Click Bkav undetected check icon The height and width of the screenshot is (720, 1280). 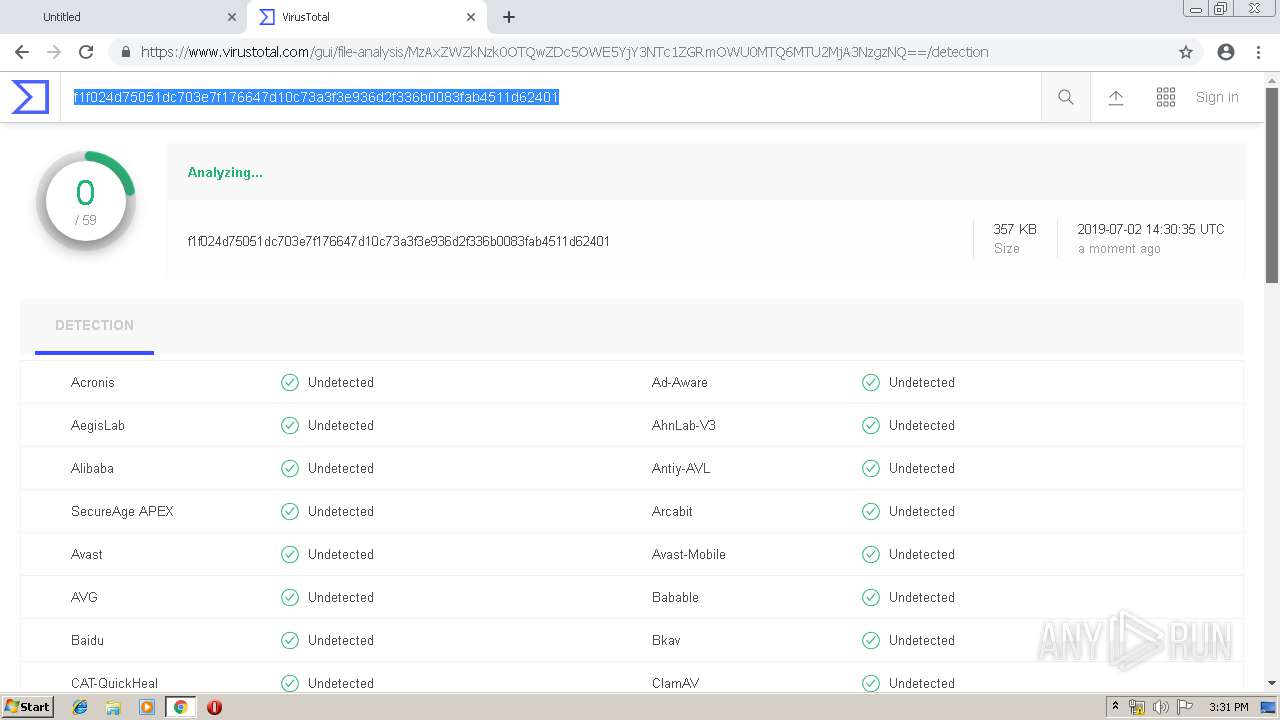click(x=871, y=640)
